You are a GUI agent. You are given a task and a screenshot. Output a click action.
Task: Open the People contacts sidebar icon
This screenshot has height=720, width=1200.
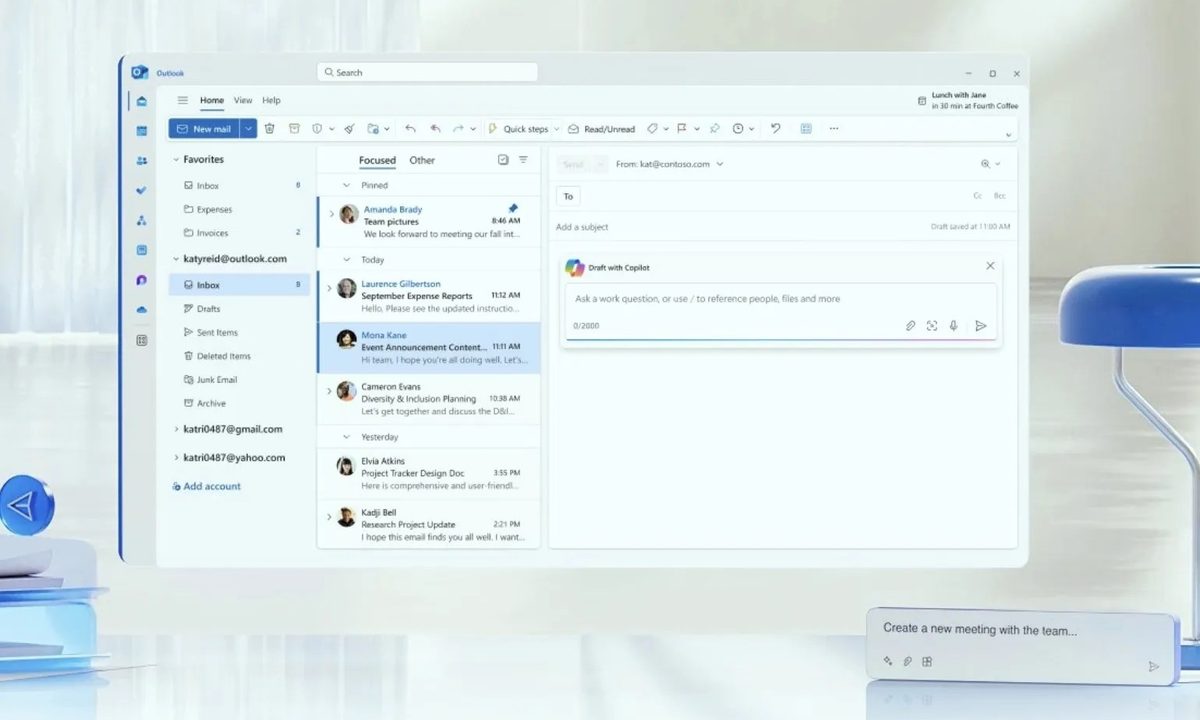142,161
